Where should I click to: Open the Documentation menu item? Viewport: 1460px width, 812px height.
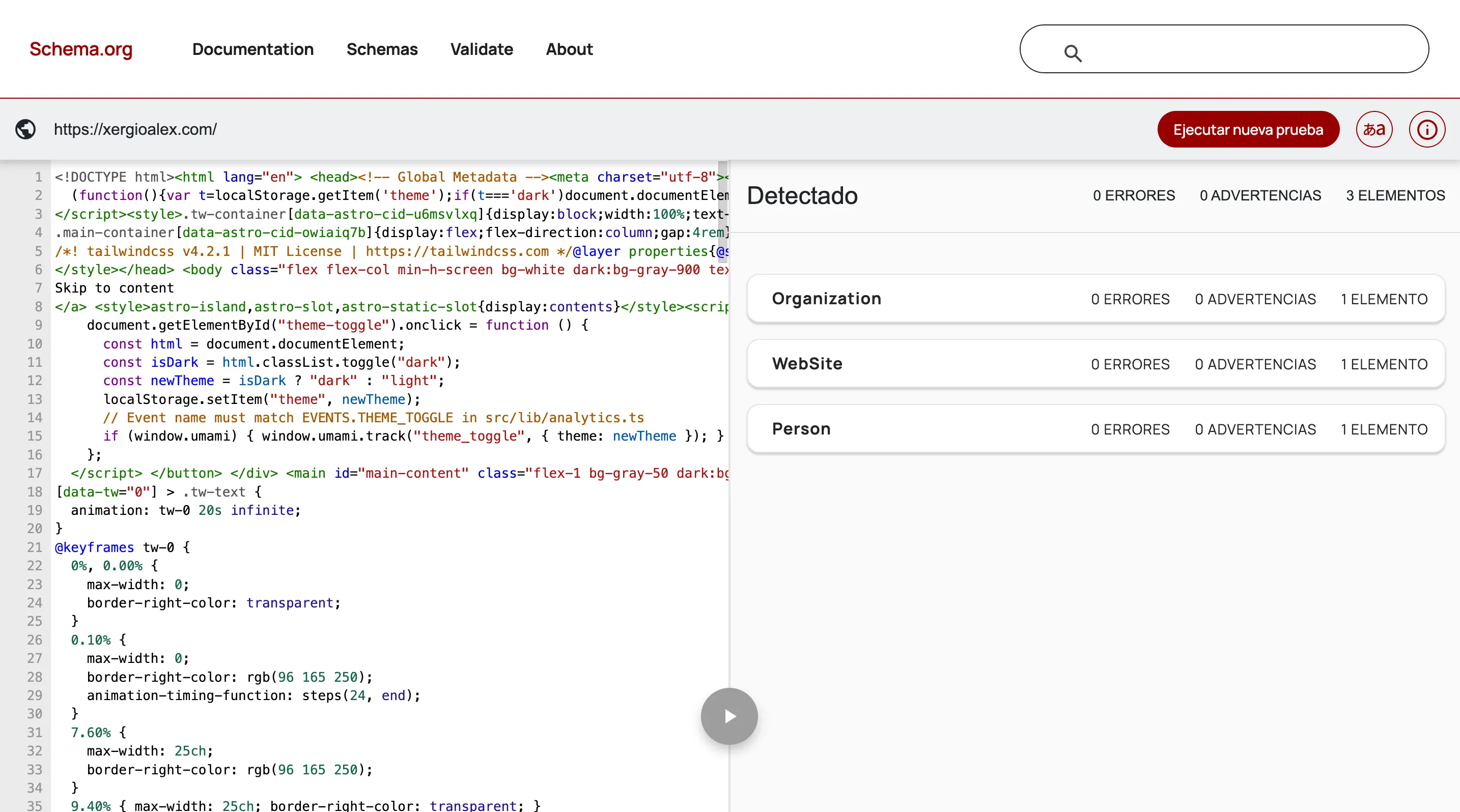[x=253, y=50]
